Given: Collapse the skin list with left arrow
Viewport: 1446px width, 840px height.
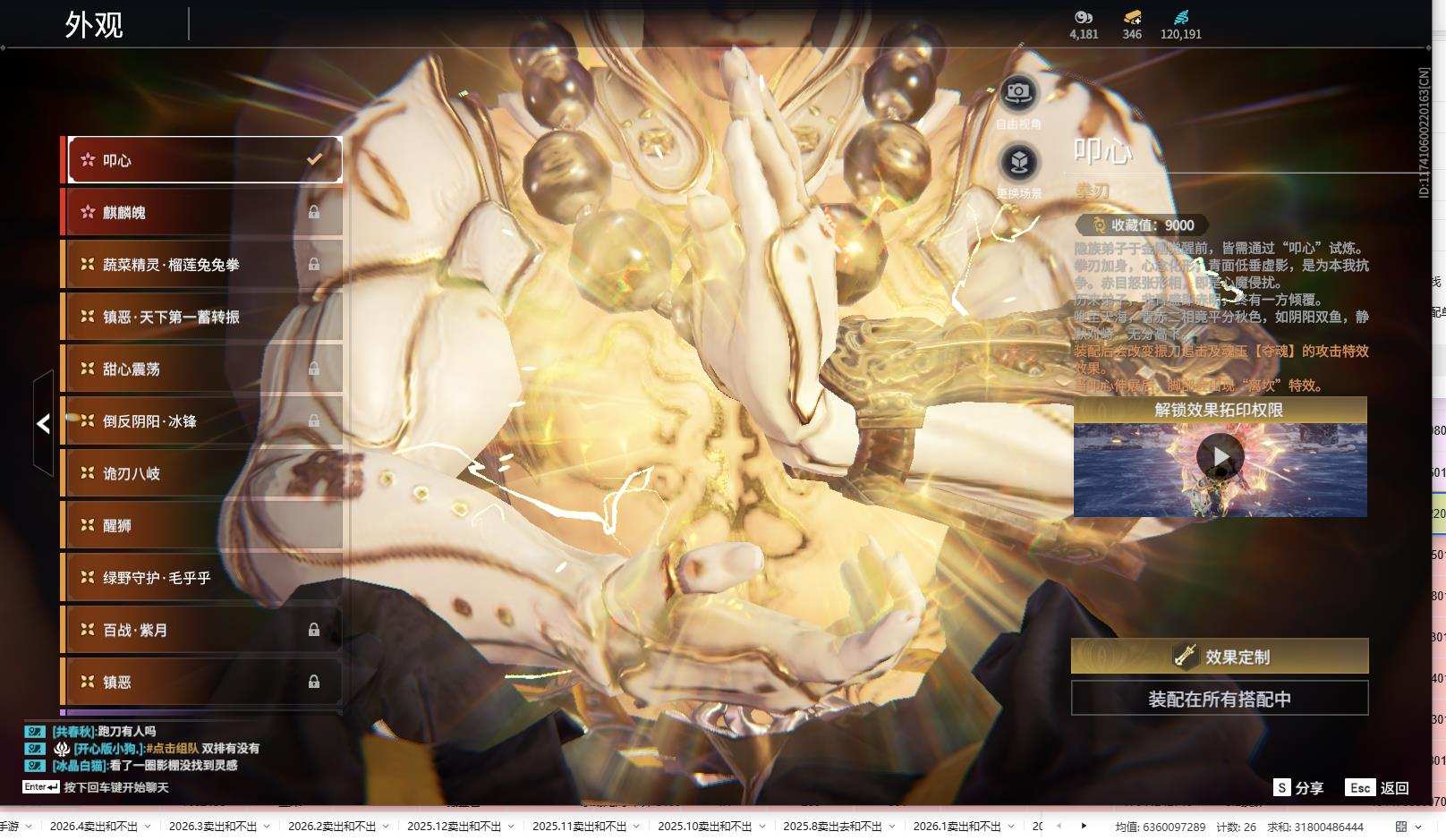Looking at the screenshot, I should 43,423.
